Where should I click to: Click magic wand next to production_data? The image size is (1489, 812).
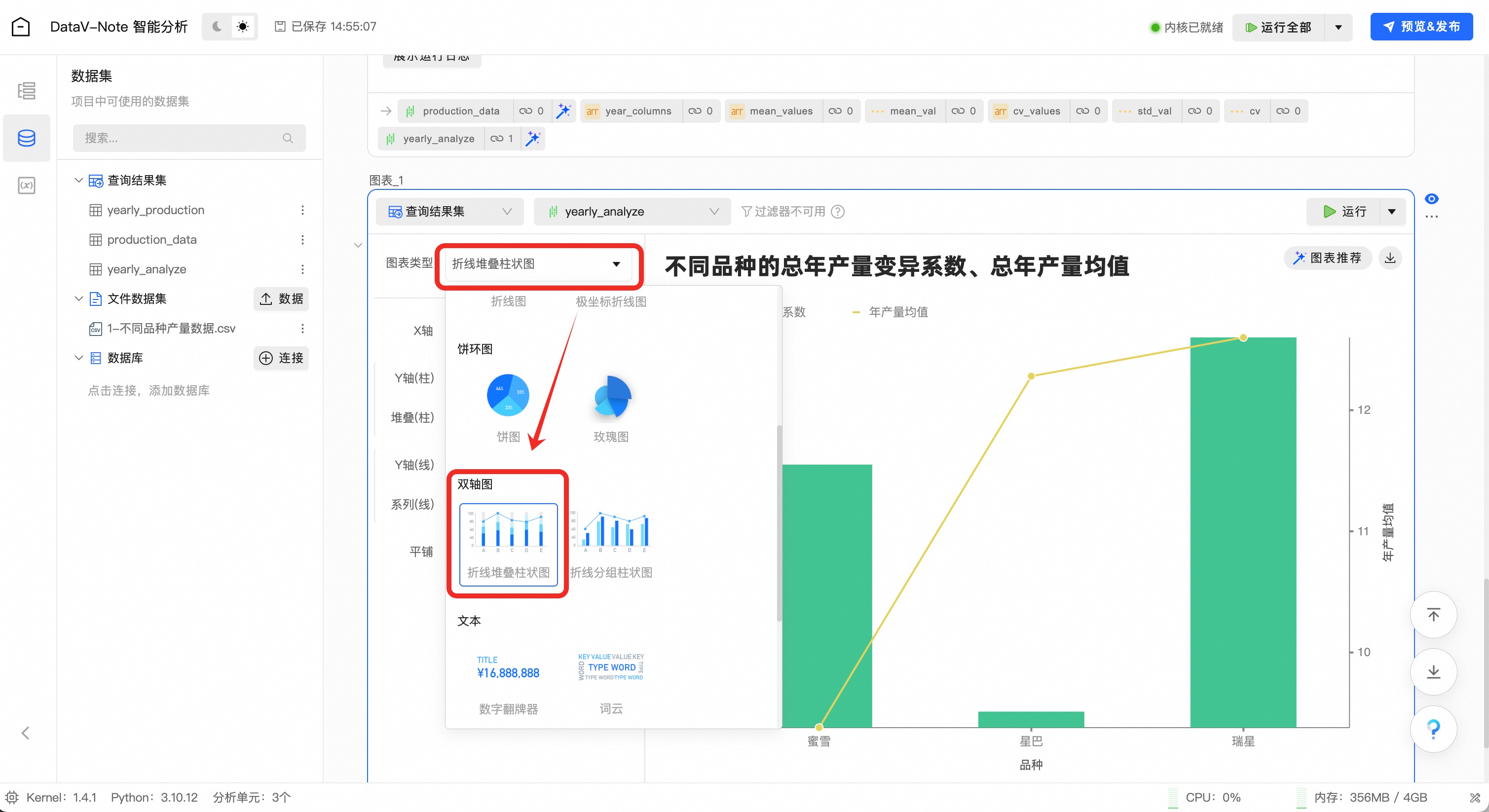click(x=562, y=111)
